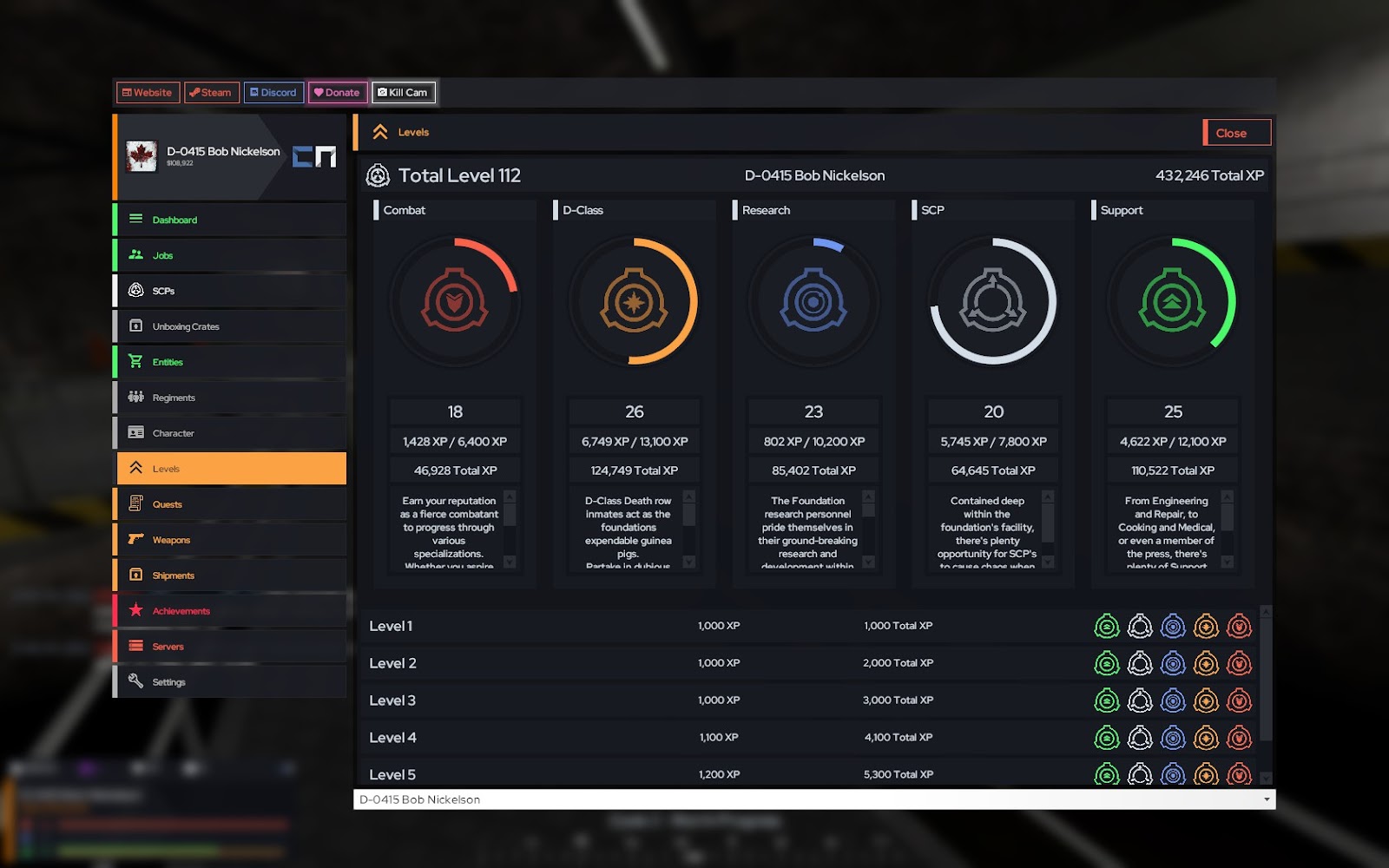Click the Total Level SCP logo icon
The height and width of the screenshot is (868, 1389).
point(378,175)
